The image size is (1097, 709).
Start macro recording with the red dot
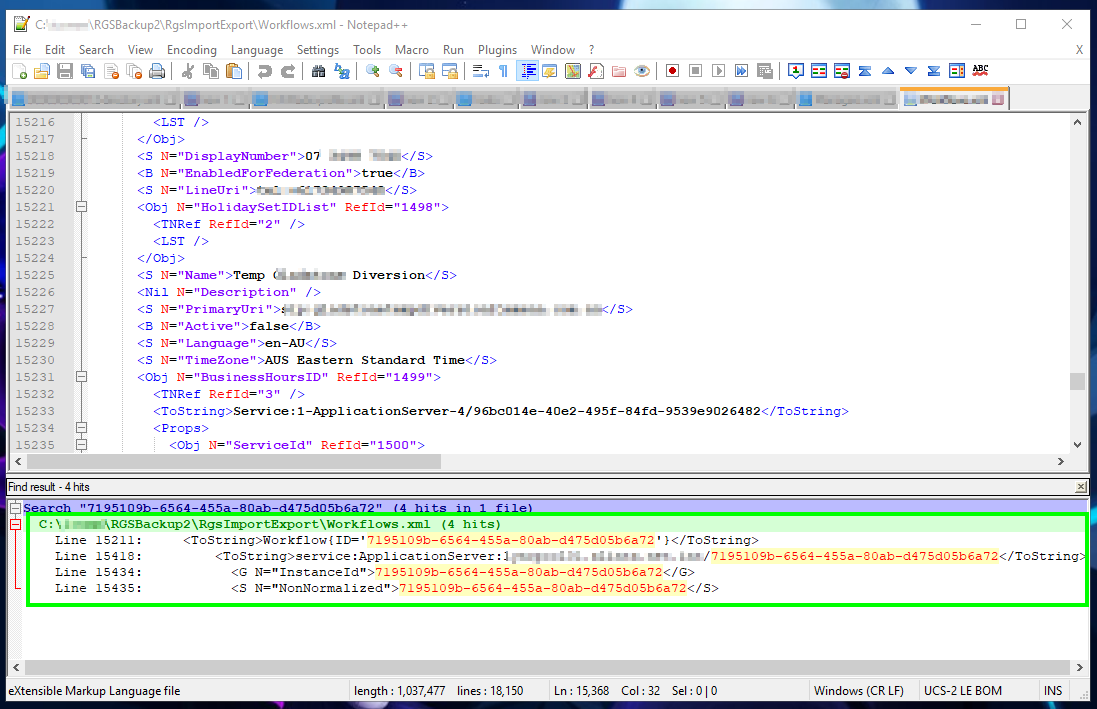pos(672,71)
